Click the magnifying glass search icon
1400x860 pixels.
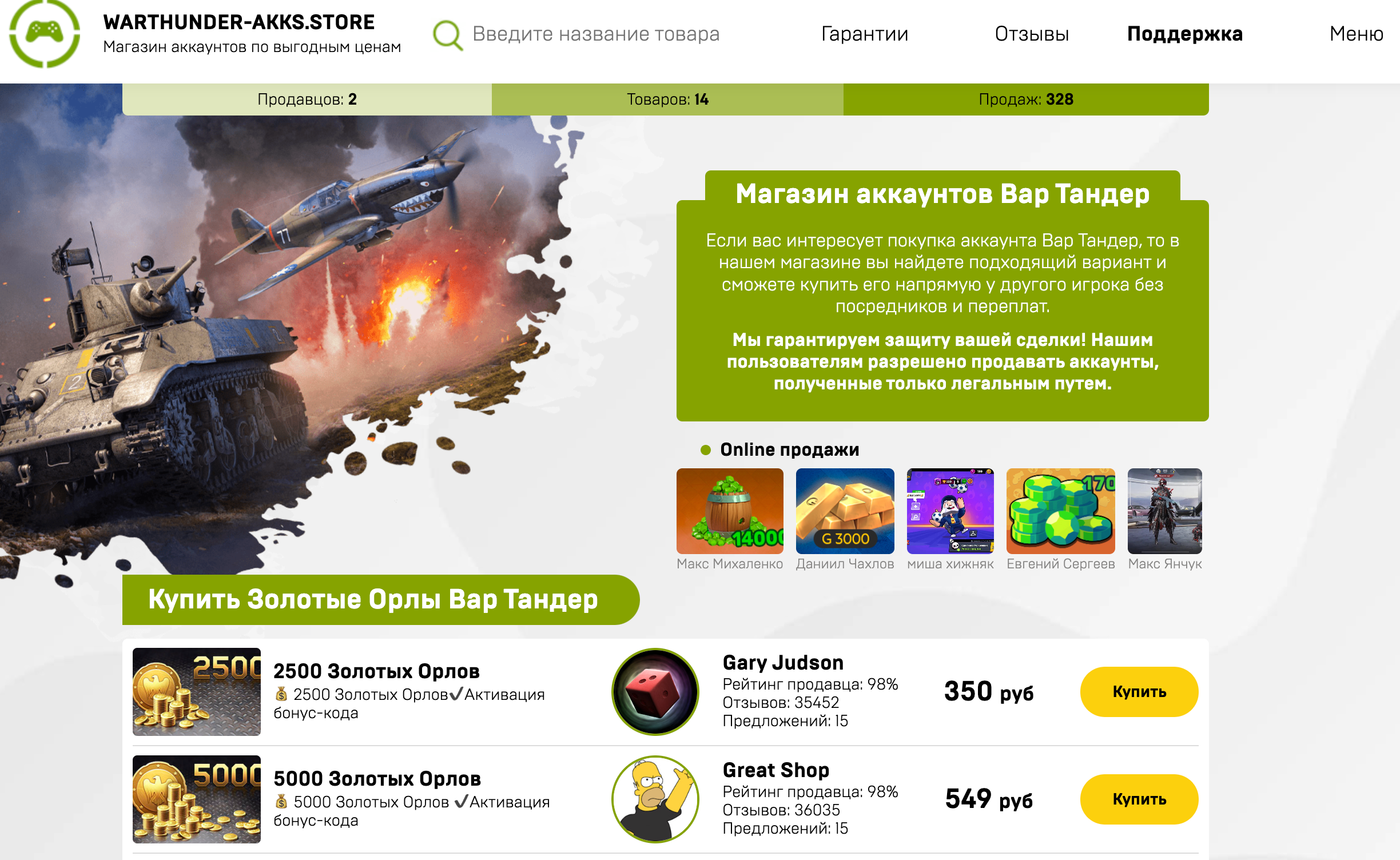coord(448,35)
